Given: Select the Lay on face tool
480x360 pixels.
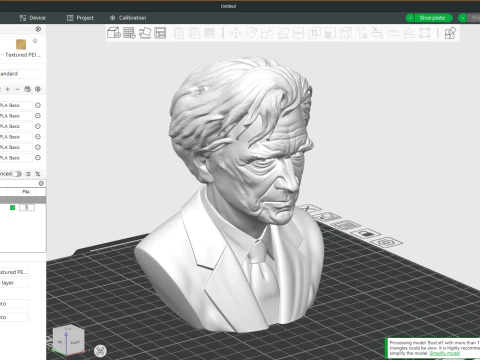Looking at the screenshot, I should click(x=283, y=33).
